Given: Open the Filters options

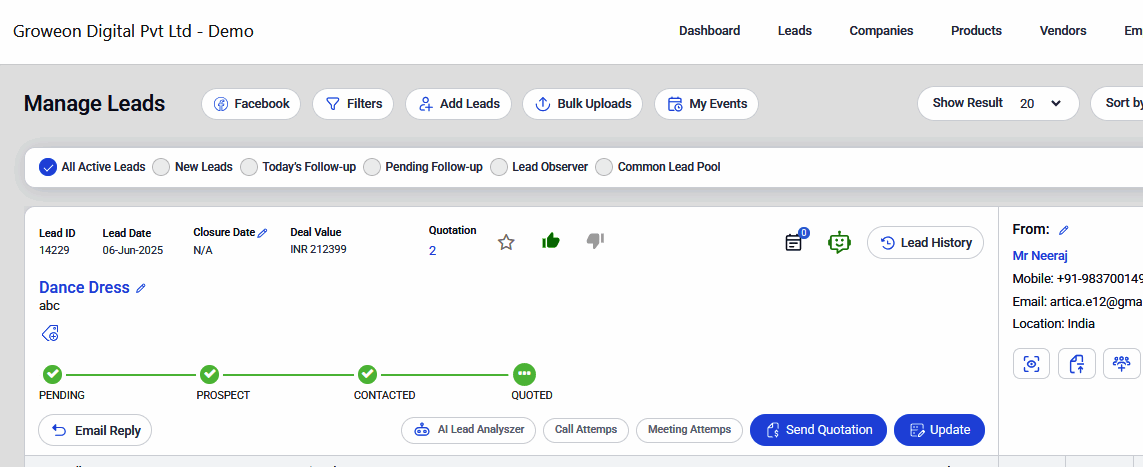Looking at the screenshot, I should pyautogui.click(x=353, y=104).
